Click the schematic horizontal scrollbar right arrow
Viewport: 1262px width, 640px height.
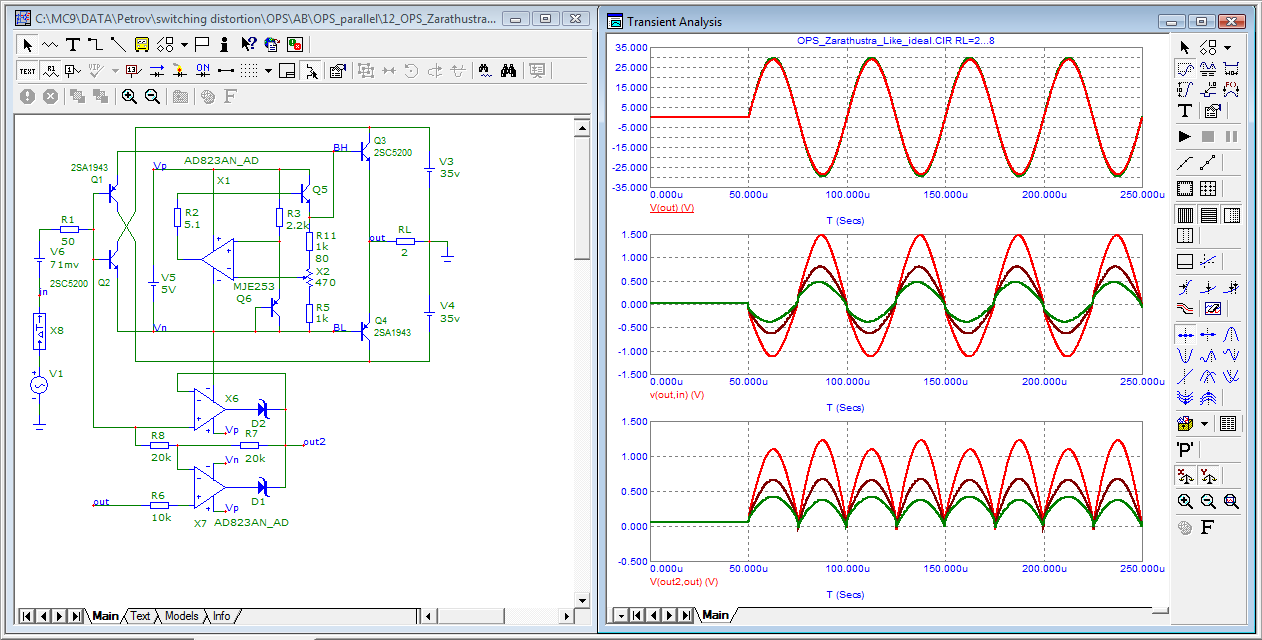566,616
